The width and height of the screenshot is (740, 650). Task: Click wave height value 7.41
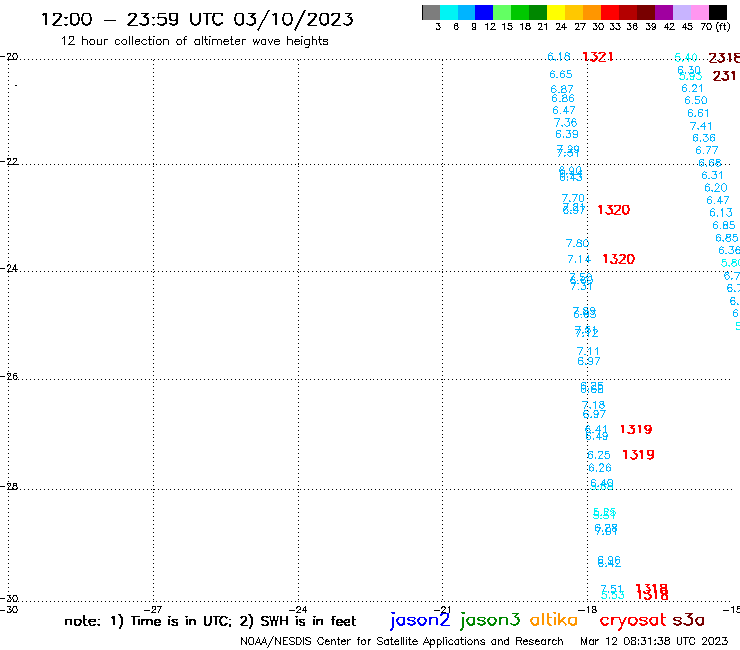point(701,126)
